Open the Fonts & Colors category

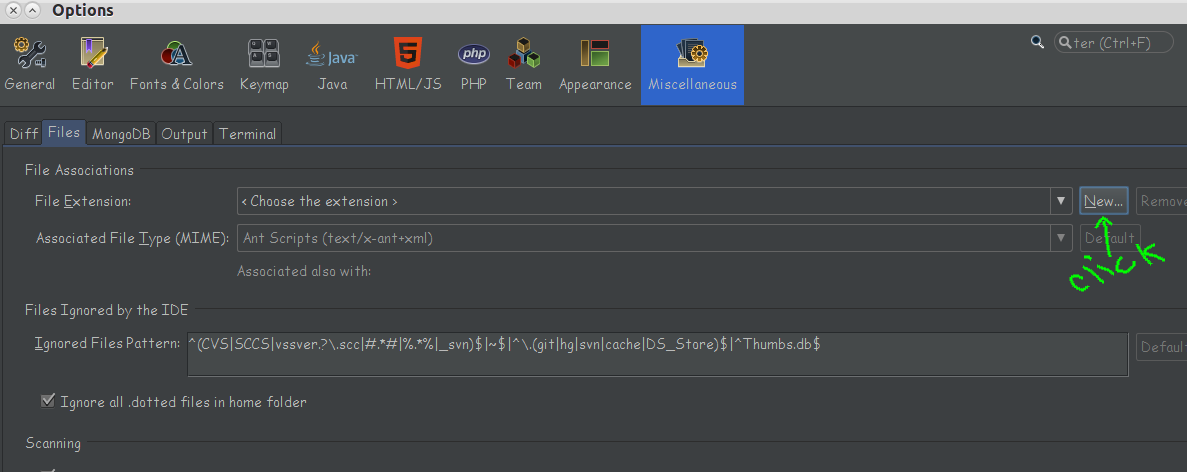pyautogui.click(x=176, y=65)
